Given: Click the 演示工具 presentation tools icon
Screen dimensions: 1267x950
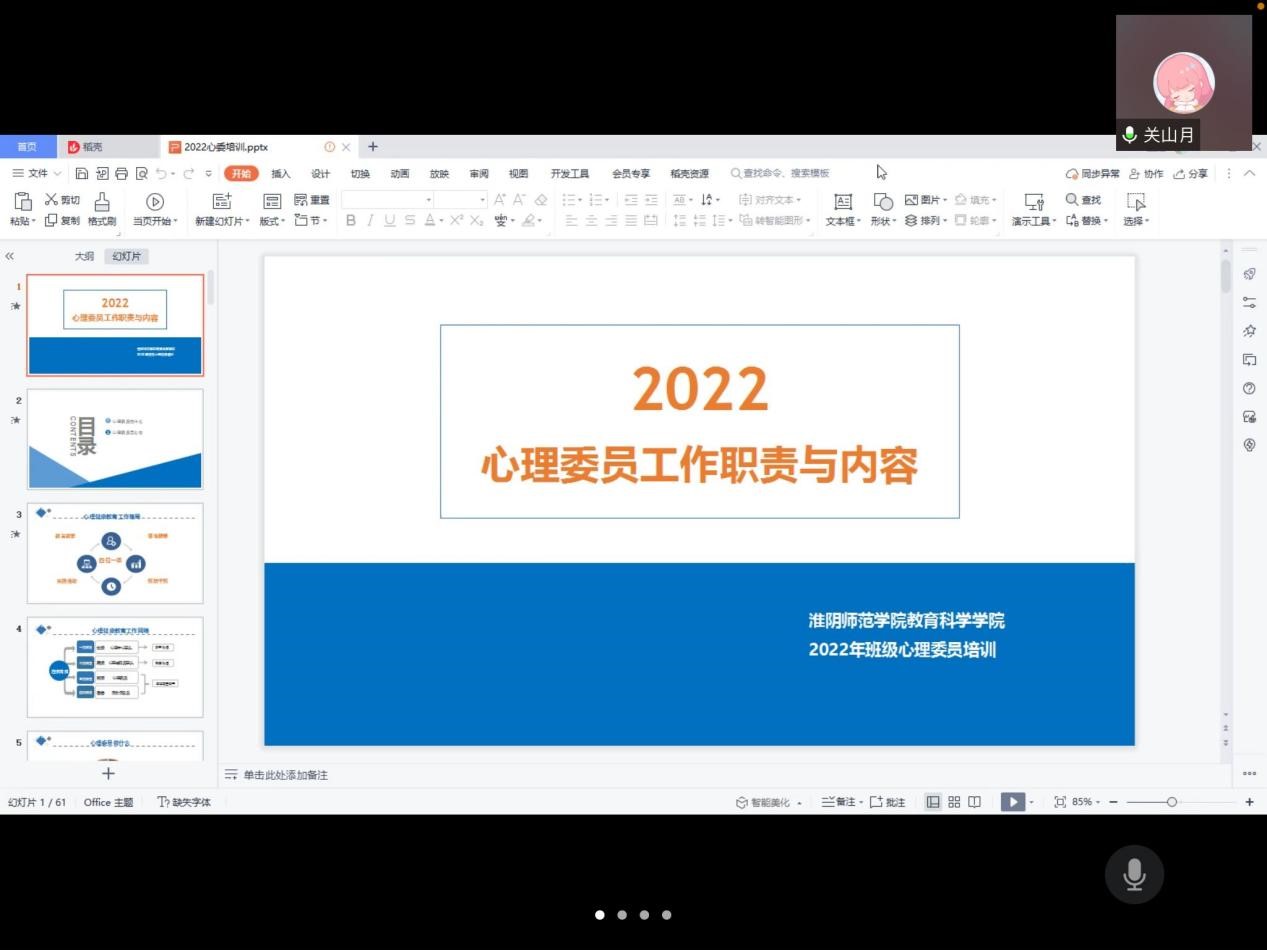Looking at the screenshot, I should pyautogui.click(x=1034, y=202).
